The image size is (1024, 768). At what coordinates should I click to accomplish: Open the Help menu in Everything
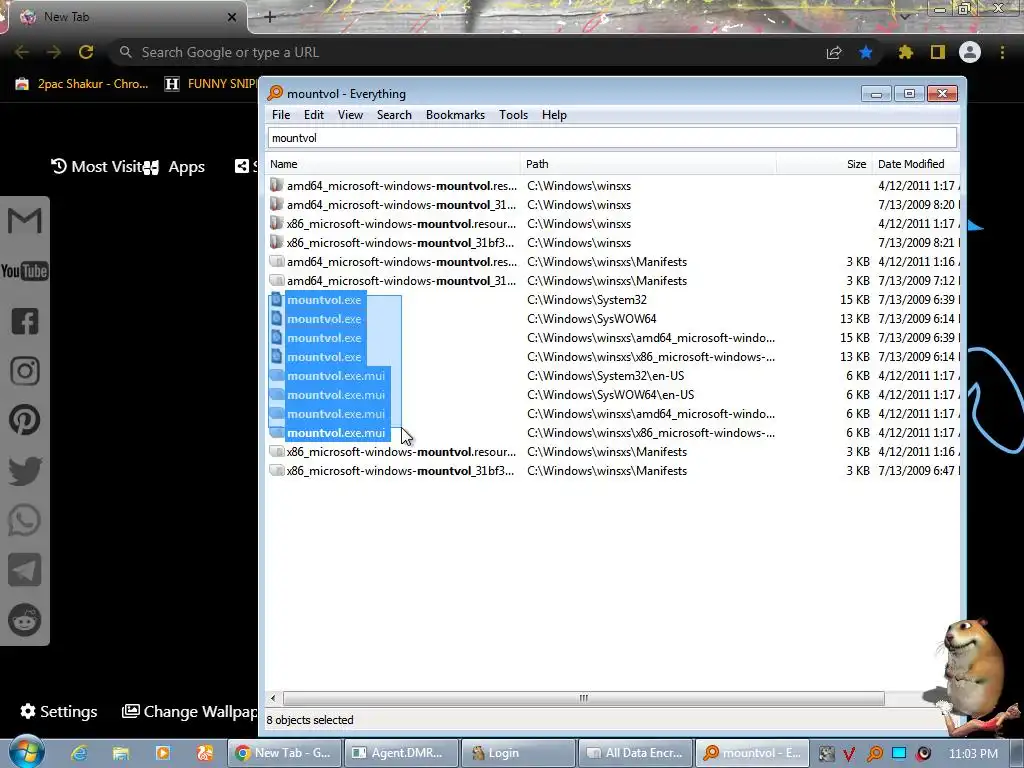[x=554, y=115]
